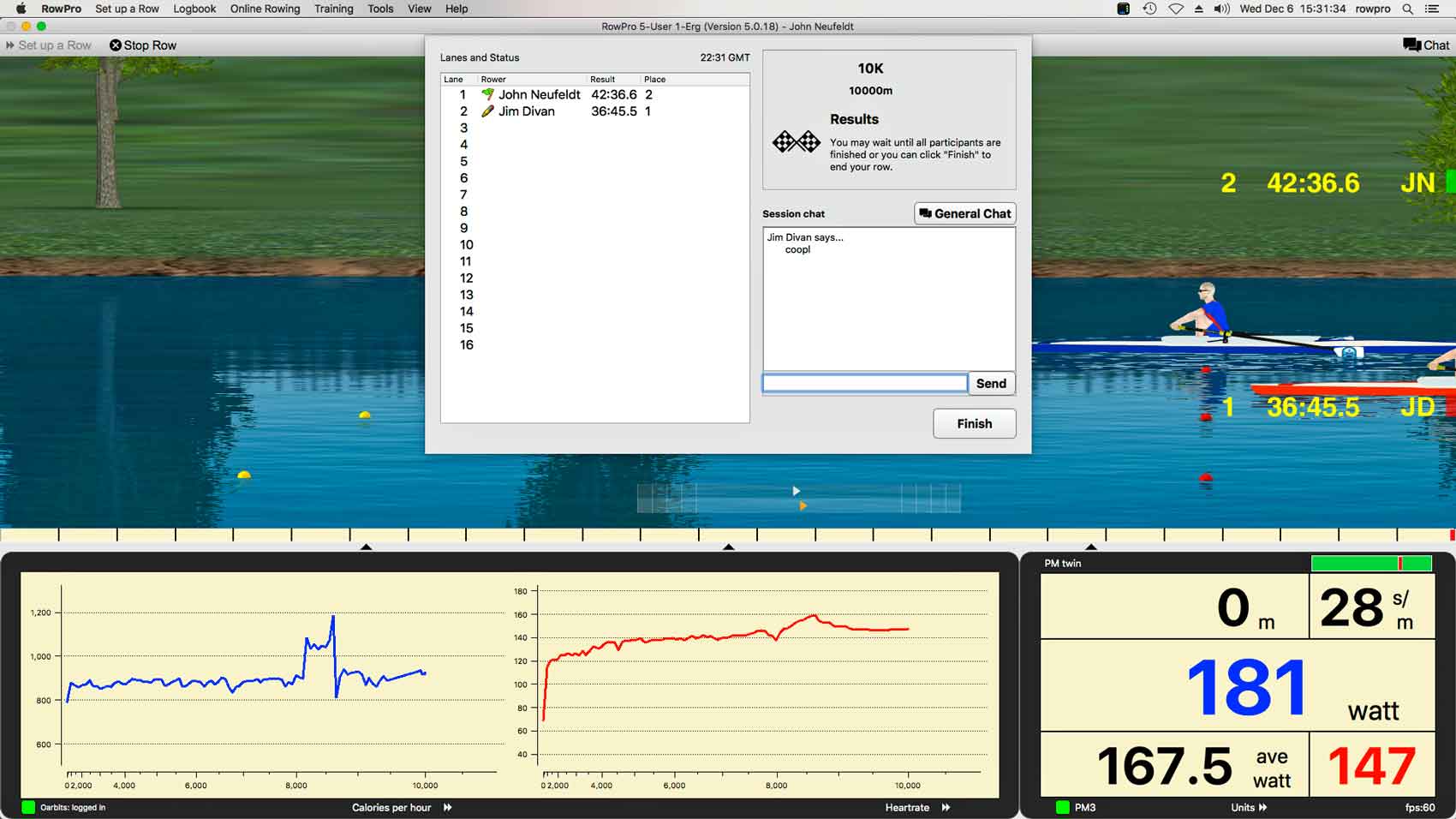Open Spotlight search in menu bar
The image size is (1456, 819).
1407,9
